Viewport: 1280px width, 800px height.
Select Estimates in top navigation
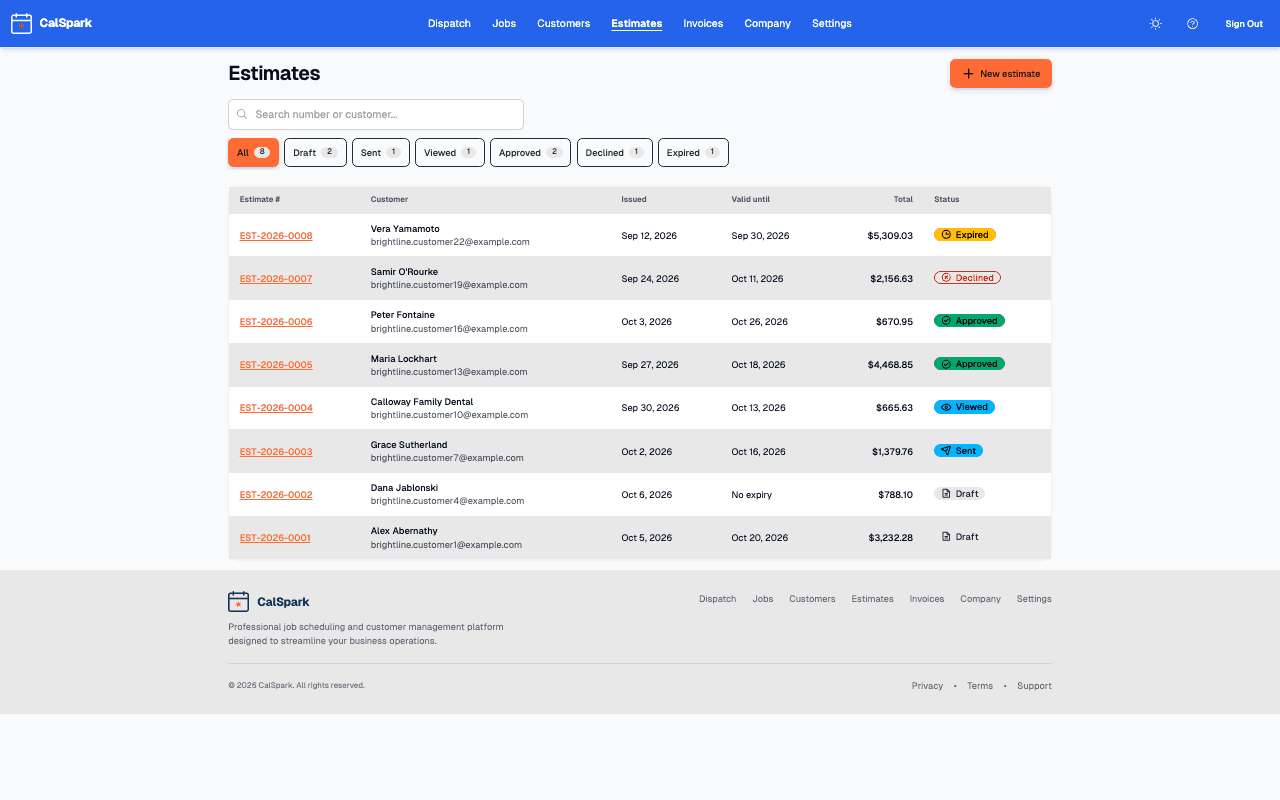point(636,23)
